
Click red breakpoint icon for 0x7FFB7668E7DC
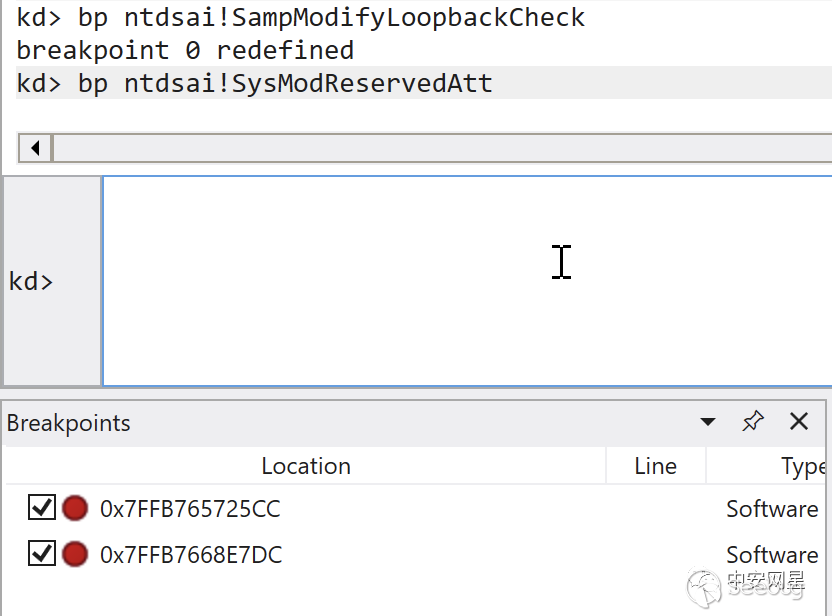(75, 554)
